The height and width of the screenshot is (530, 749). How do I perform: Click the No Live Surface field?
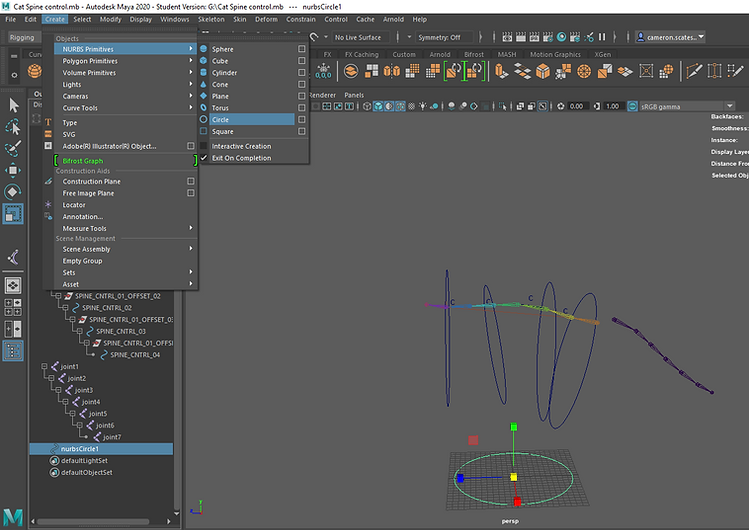click(x=361, y=37)
